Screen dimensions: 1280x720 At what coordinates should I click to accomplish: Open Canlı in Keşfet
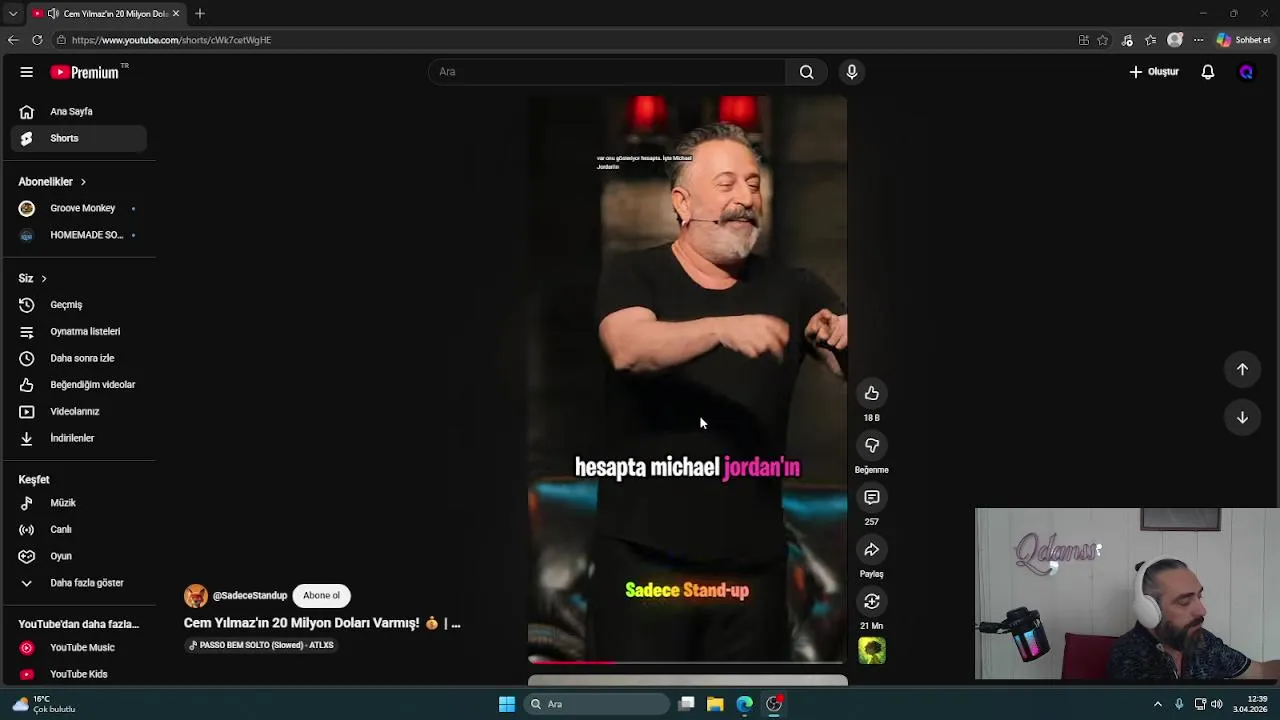tap(78, 530)
